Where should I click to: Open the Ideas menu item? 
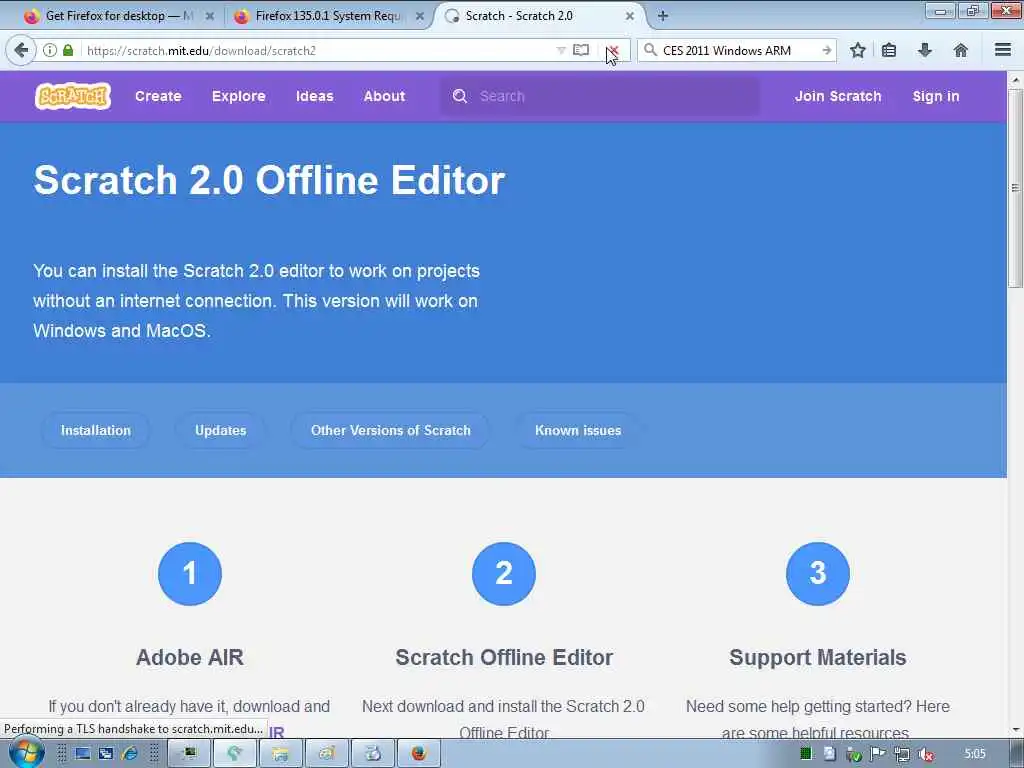click(x=315, y=97)
